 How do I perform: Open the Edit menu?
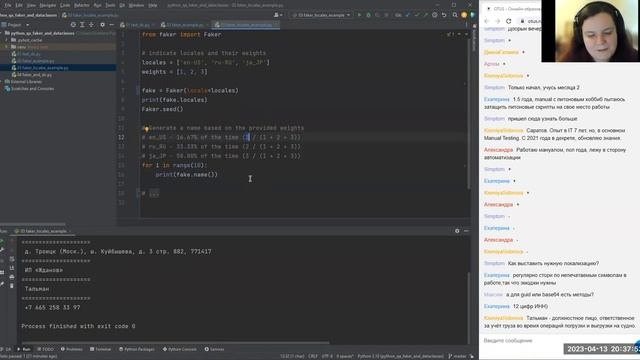tap(19, 5)
